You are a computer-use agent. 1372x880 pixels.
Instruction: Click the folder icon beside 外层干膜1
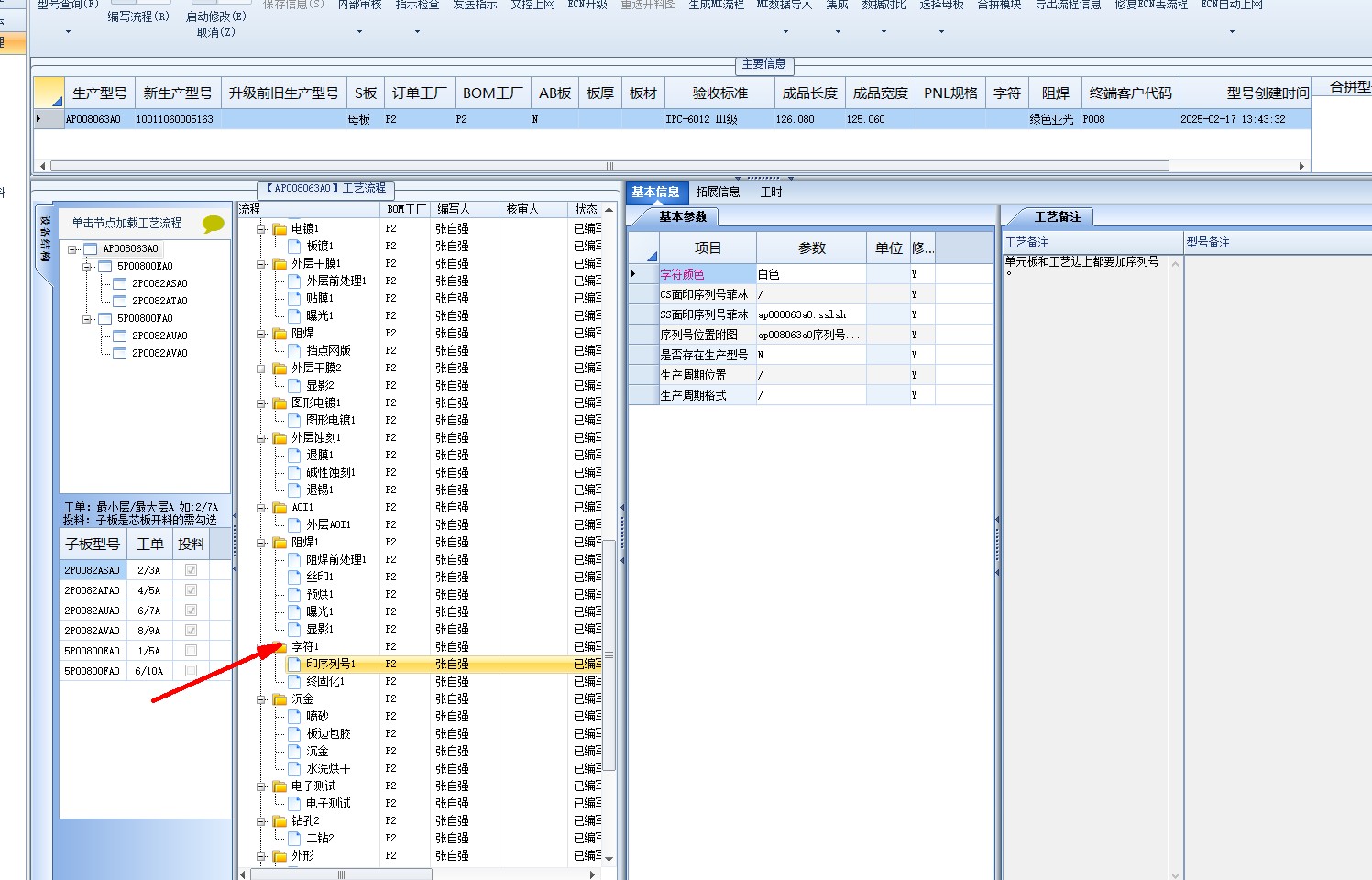[280, 263]
